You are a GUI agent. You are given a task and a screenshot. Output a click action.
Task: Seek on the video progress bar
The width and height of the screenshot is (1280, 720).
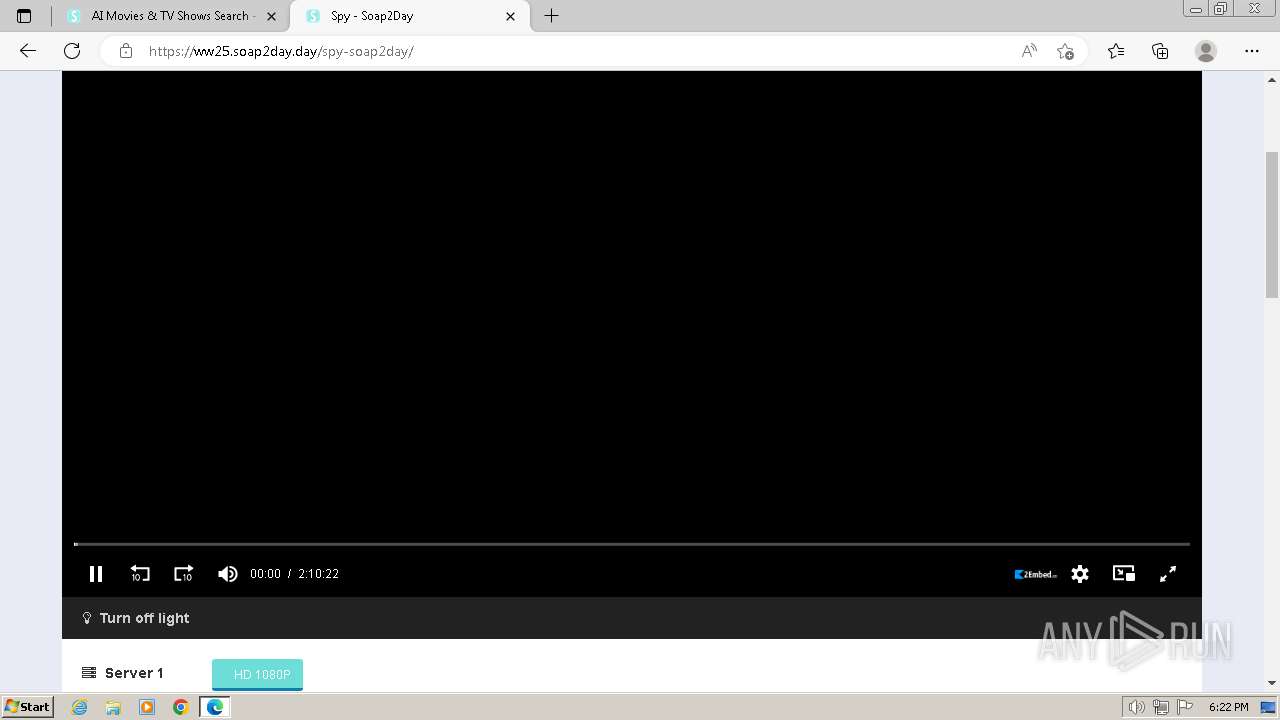(x=632, y=544)
